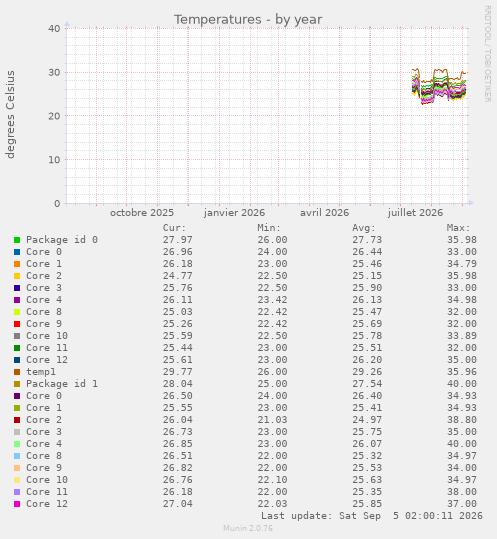Click the green Package id 0 color swatch

17,240
